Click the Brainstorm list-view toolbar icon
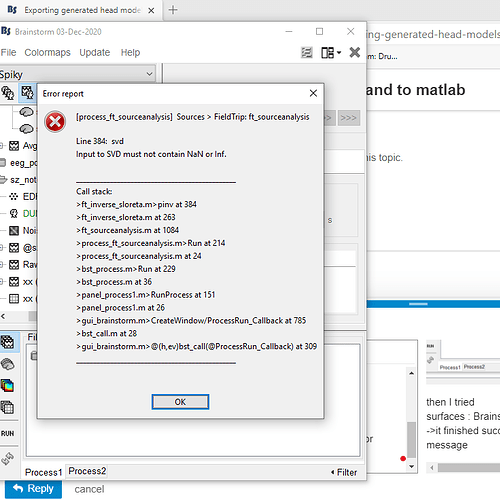Image resolution: width=500 pixels, height=500 pixels. click(x=307, y=52)
